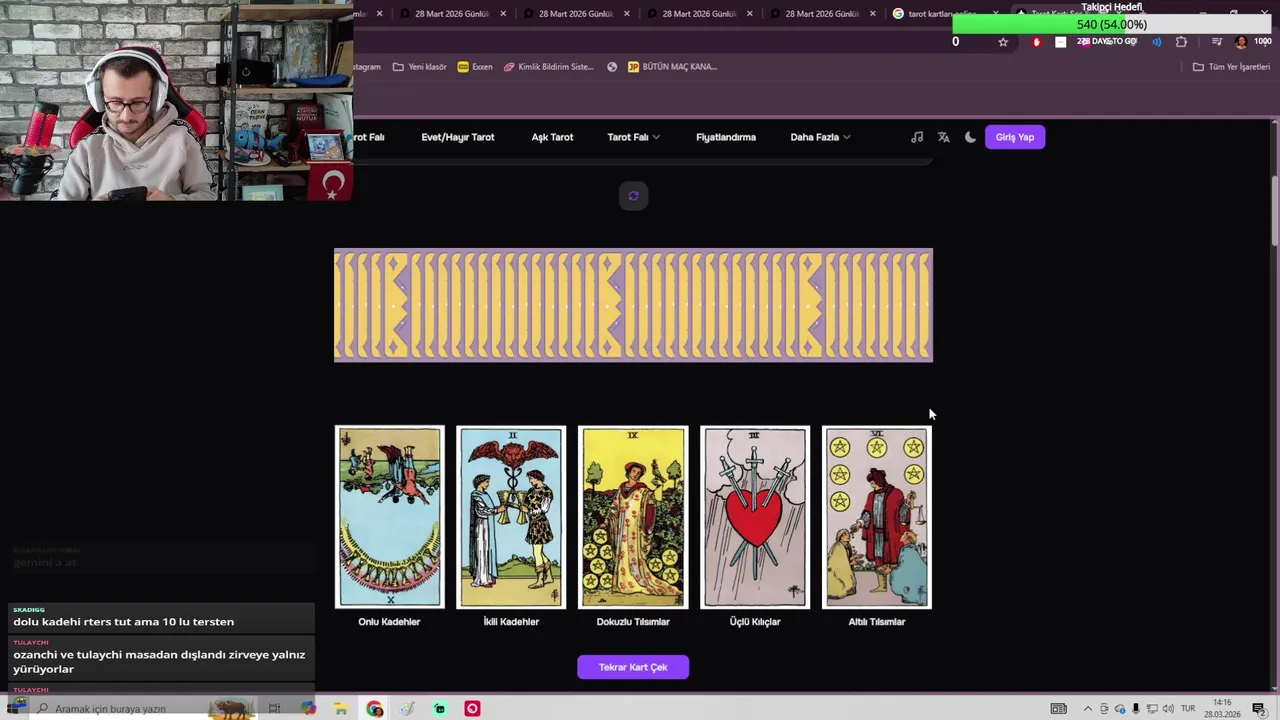Open File Explorer from taskbar
The width and height of the screenshot is (1280, 720).
341,709
